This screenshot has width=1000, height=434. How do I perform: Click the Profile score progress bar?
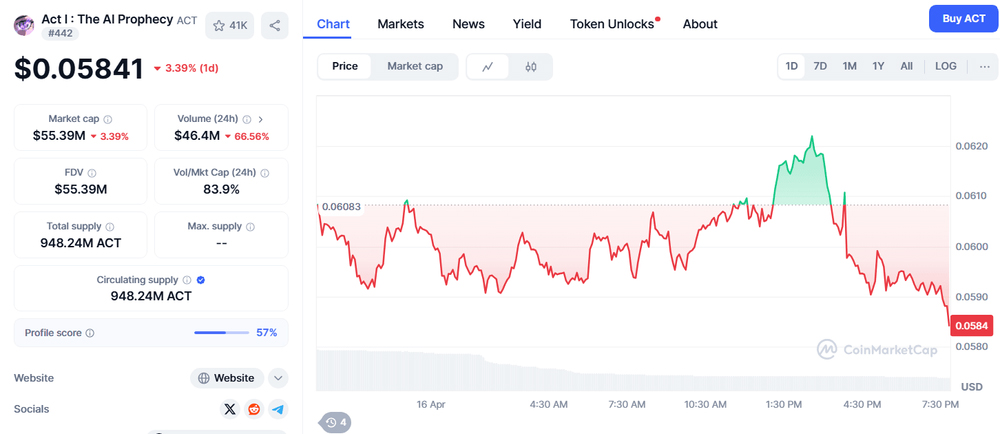point(222,333)
